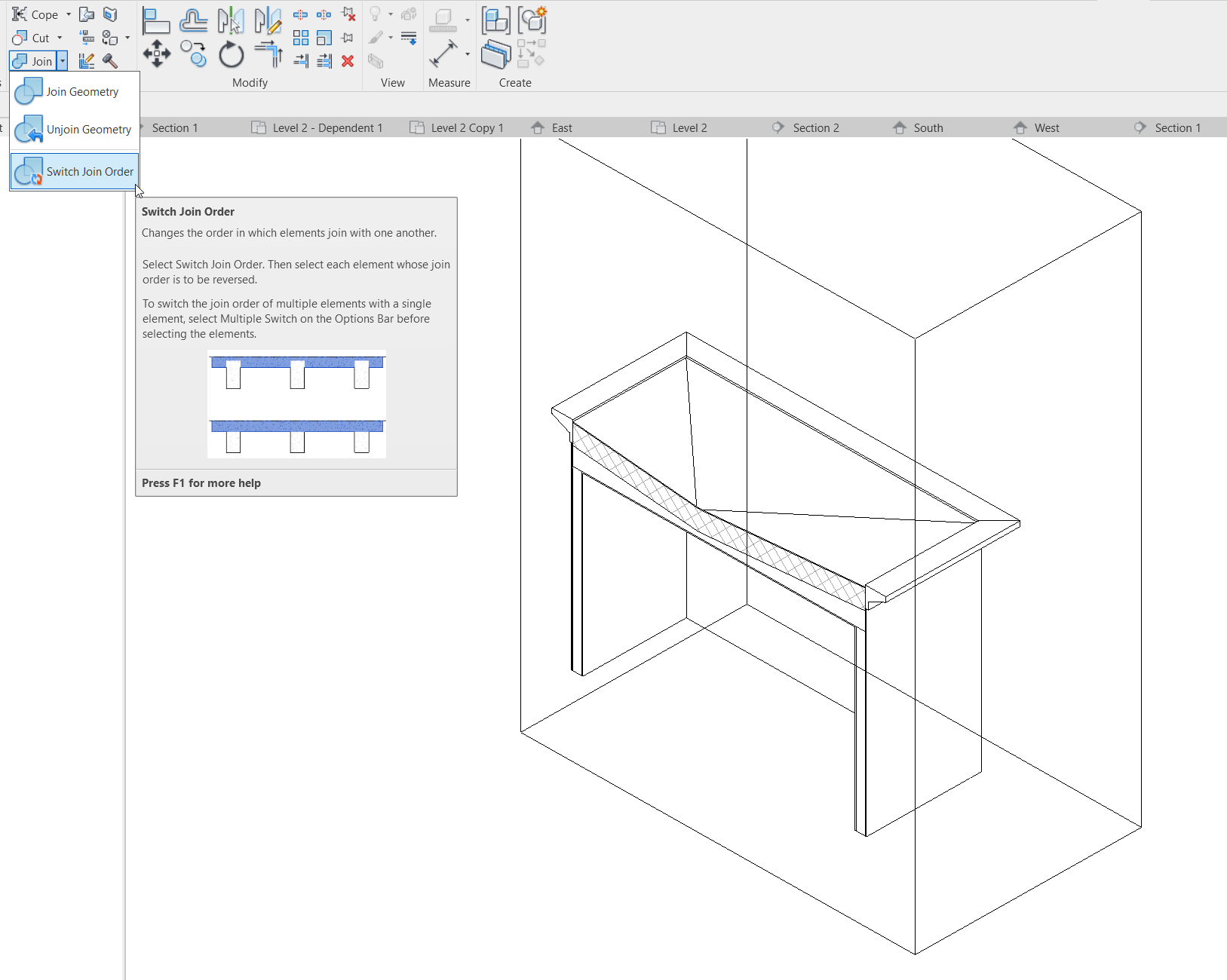The height and width of the screenshot is (980, 1227).
Task: Activate the Rotate tool
Action: [231, 55]
